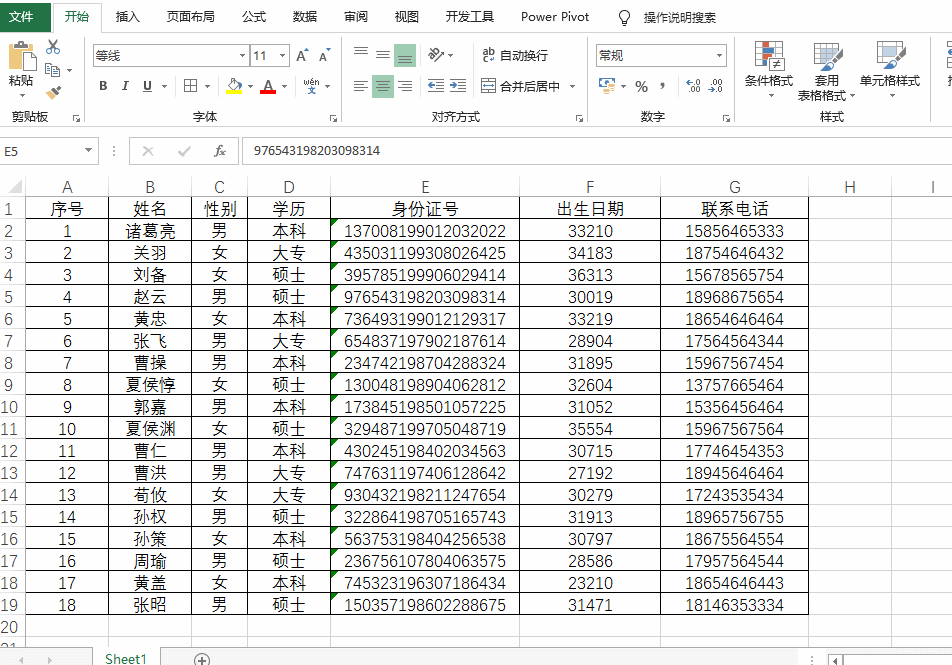Click formula bar with 976543198203098314
This screenshot has height=665, width=952.
[597, 151]
